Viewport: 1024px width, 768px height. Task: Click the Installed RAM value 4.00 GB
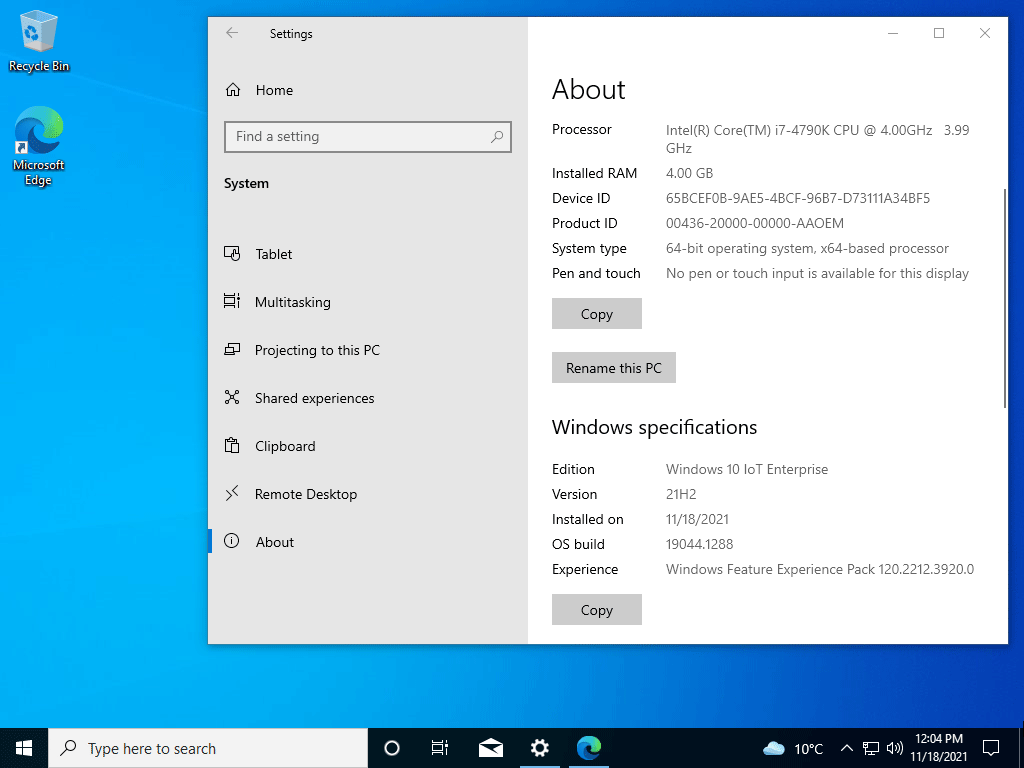(x=689, y=173)
